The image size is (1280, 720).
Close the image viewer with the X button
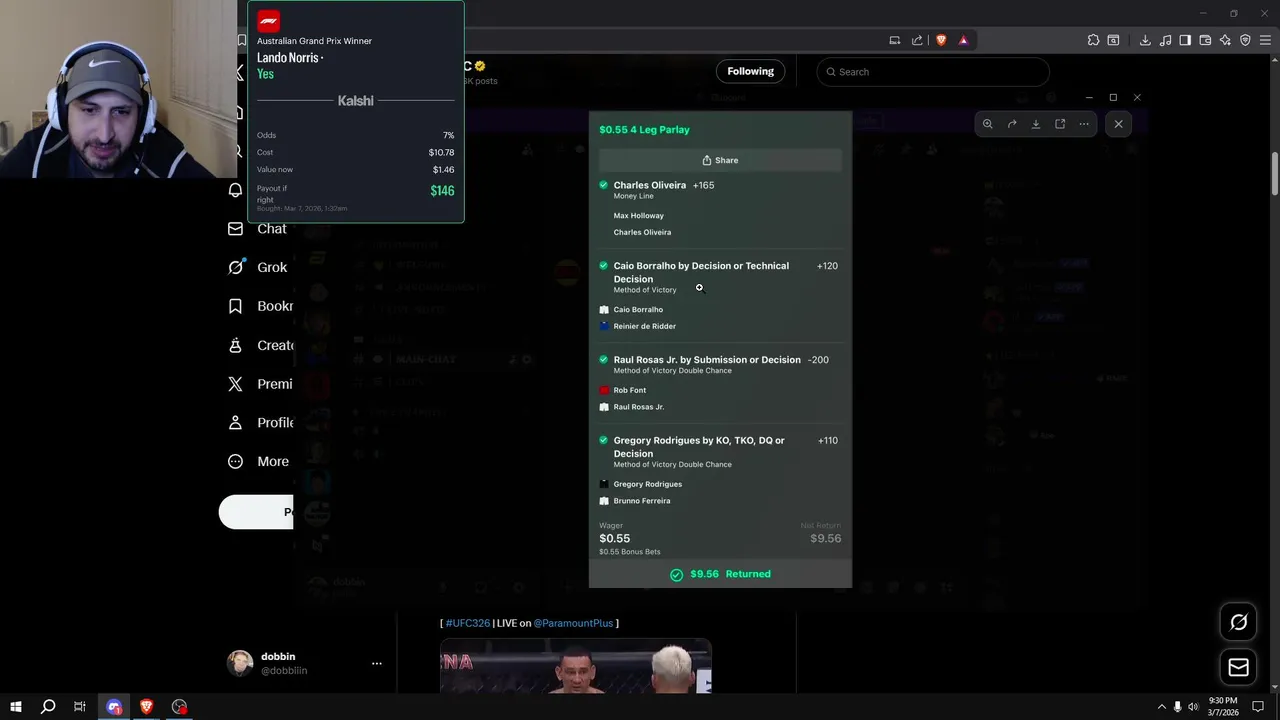pyautogui.click(x=1118, y=124)
